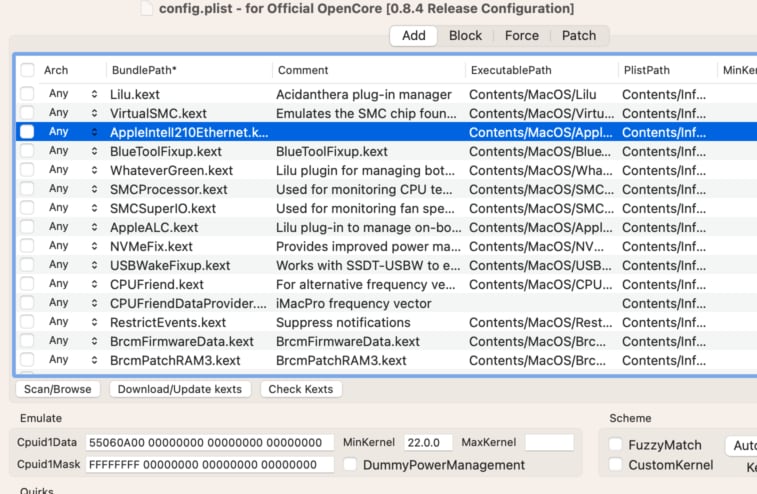Image resolution: width=757 pixels, height=494 pixels.
Task: Open Arch stepper for VirtualSMC.kext
Action: coord(94,113)
